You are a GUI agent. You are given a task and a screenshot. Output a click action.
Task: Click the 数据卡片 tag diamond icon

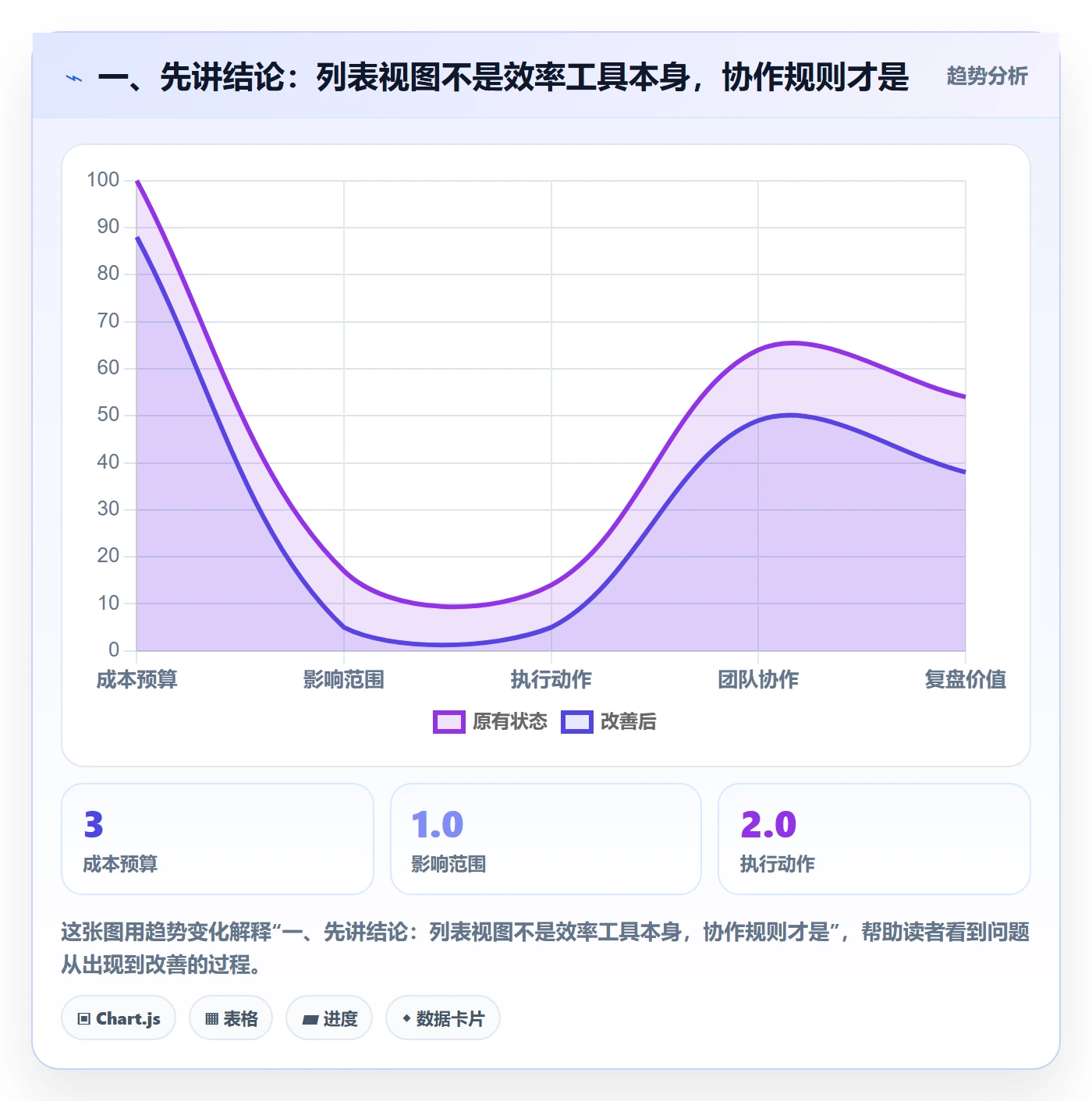coord(406,1018)
